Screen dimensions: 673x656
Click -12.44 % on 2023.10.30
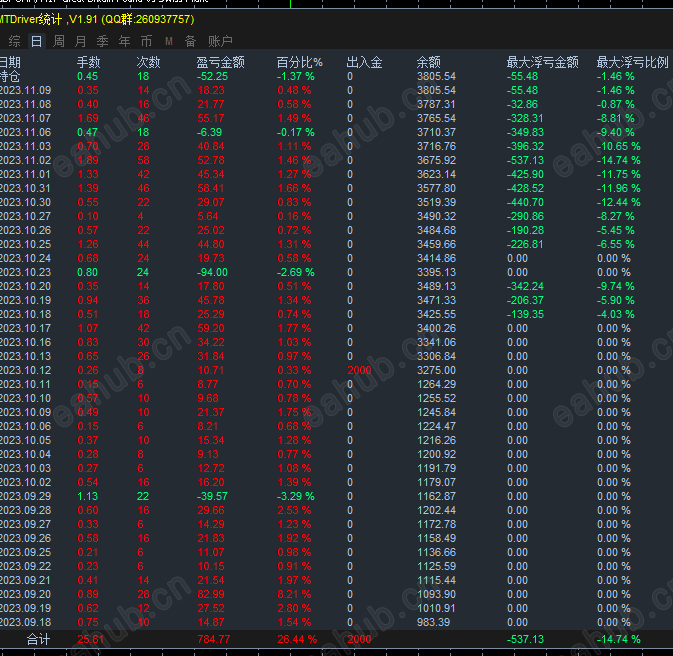[x=618, y=202]
